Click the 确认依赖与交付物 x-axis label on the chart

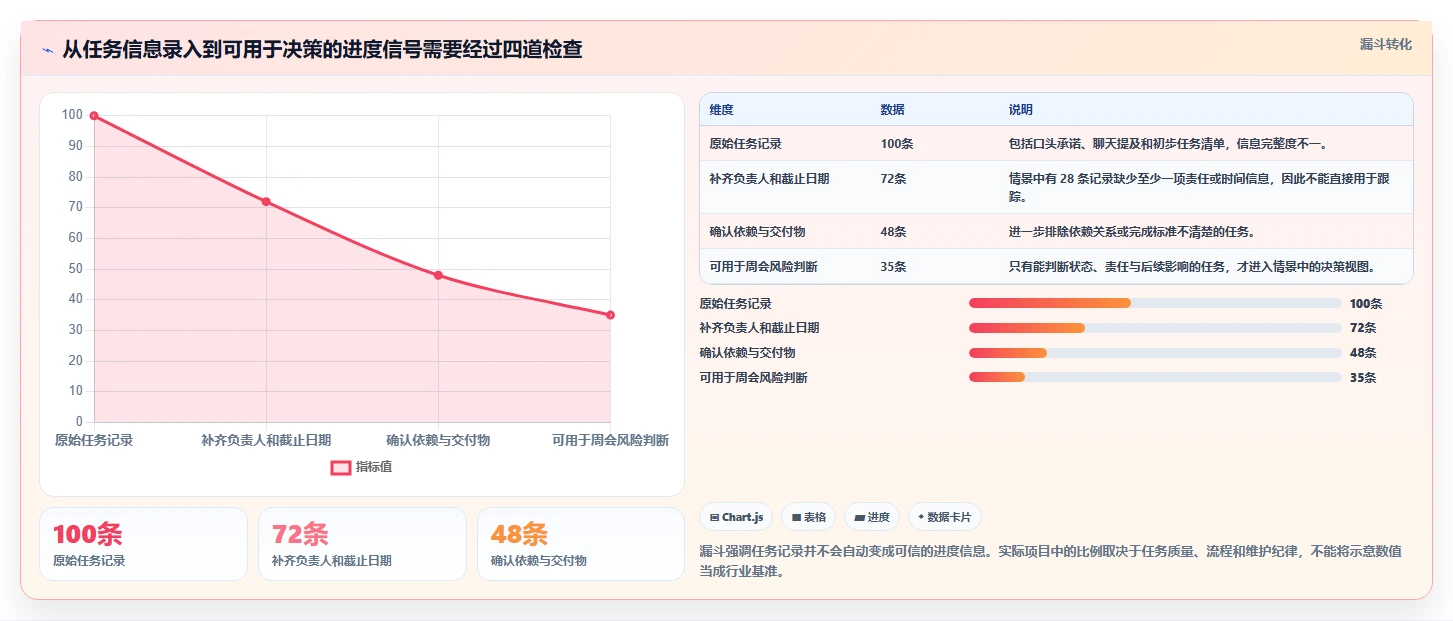pos(438,440)
